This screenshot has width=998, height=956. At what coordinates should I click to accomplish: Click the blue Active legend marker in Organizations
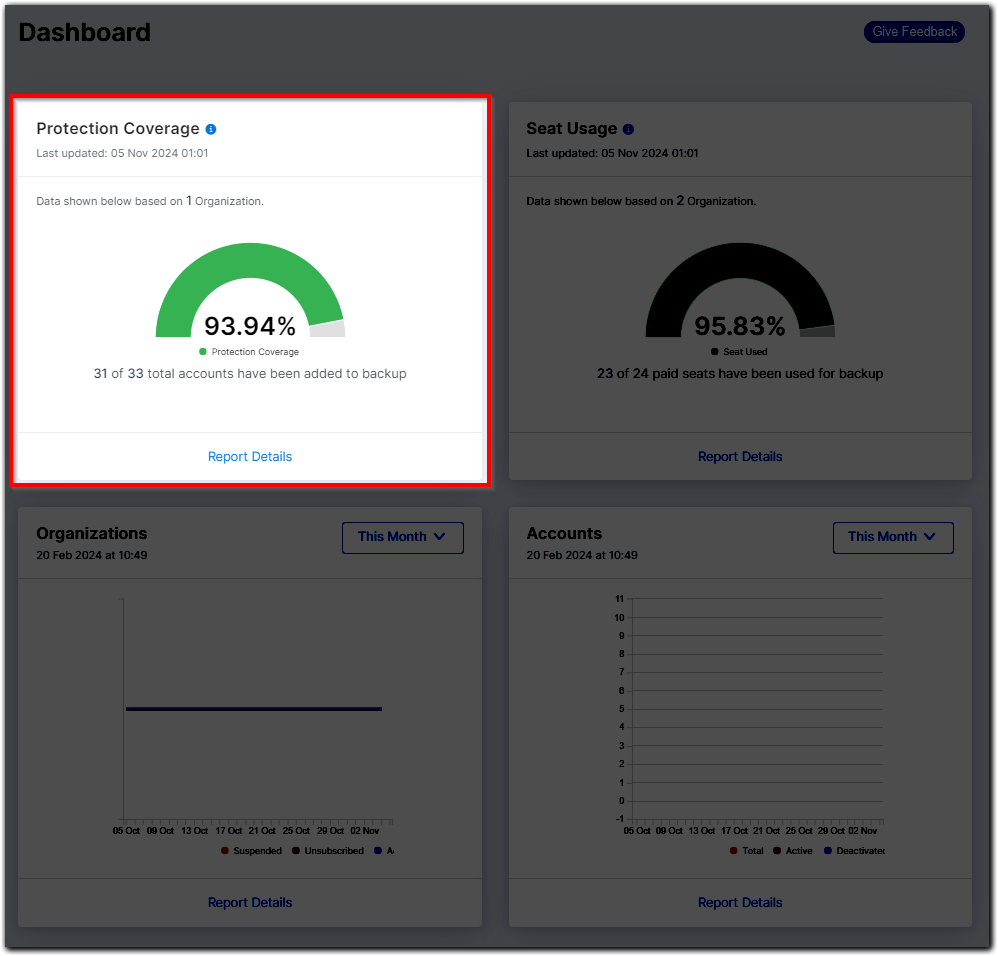coord(377,851)
